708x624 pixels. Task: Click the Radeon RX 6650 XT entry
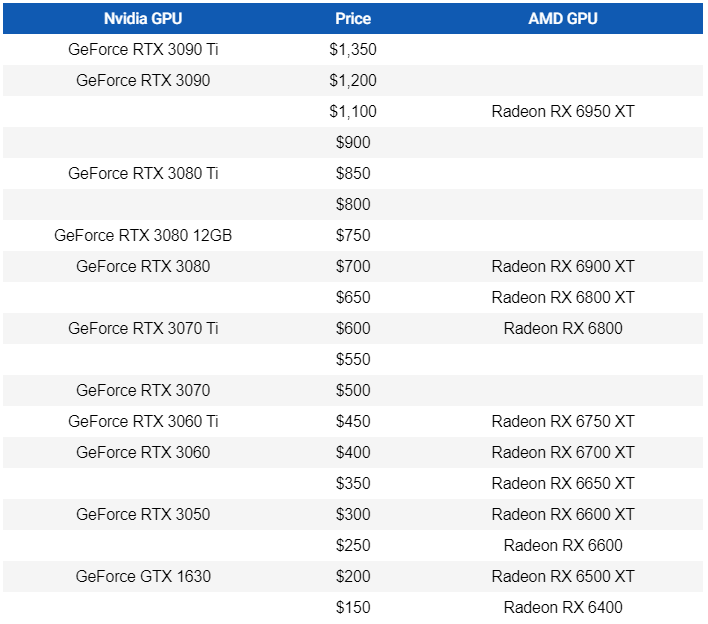click(x=563, y=483)
